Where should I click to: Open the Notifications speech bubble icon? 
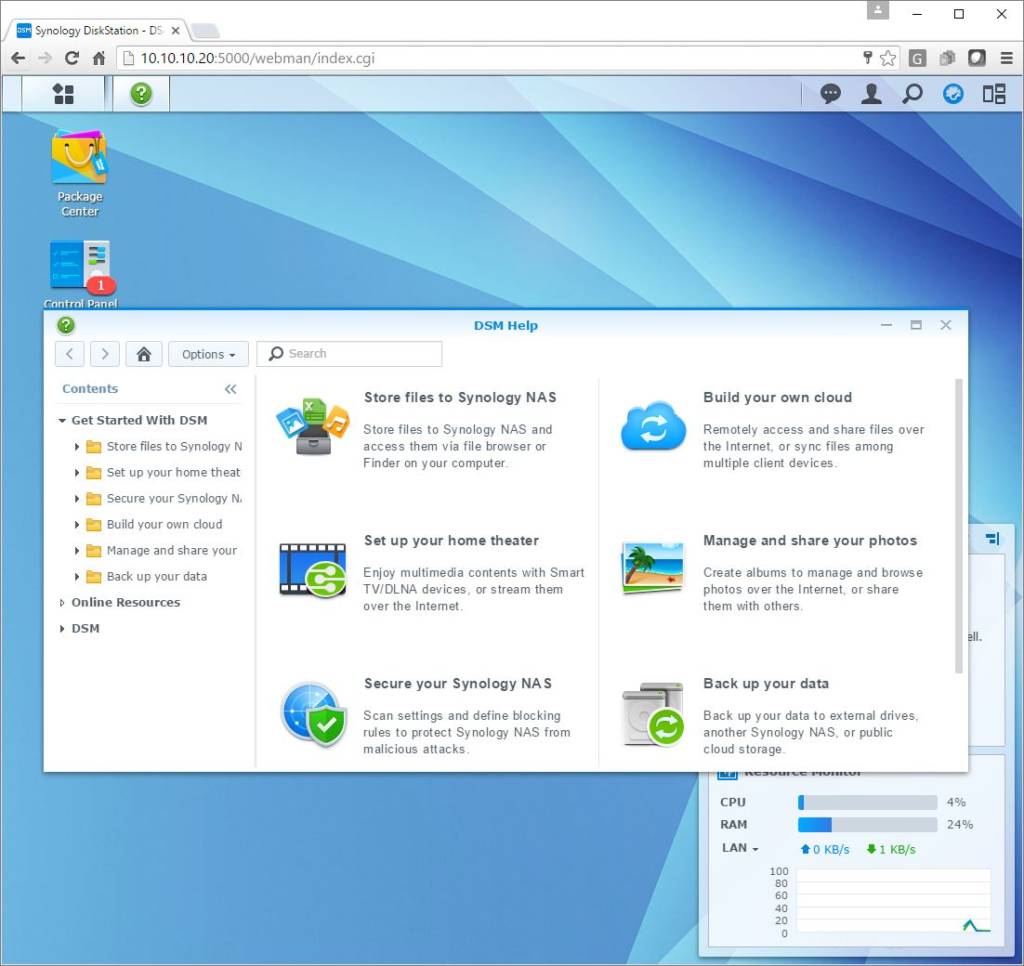830,94
